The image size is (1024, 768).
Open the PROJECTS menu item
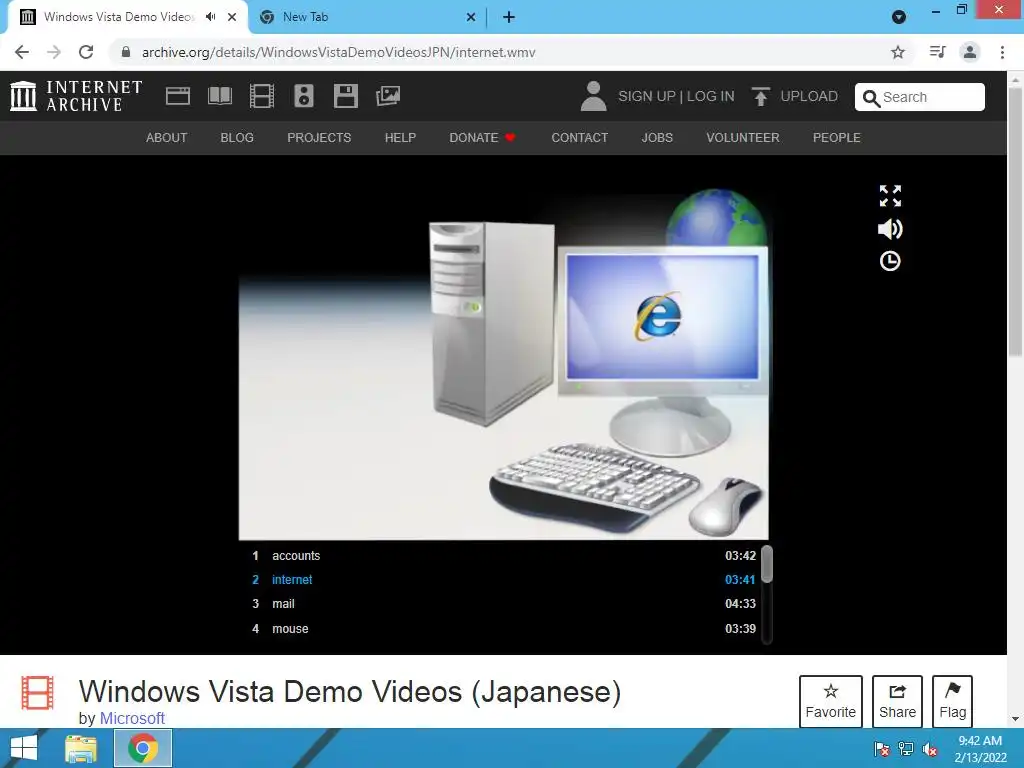(319, 138)
